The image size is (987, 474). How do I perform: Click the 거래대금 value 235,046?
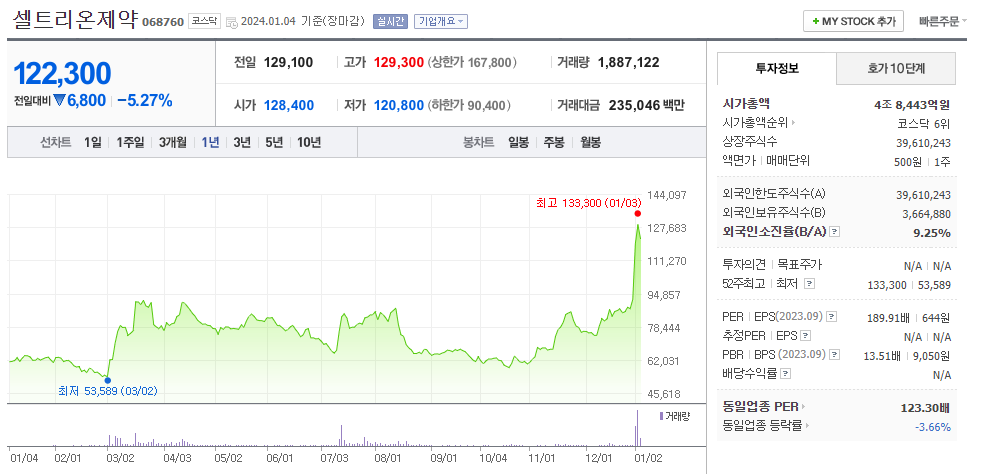coord(634,105)
